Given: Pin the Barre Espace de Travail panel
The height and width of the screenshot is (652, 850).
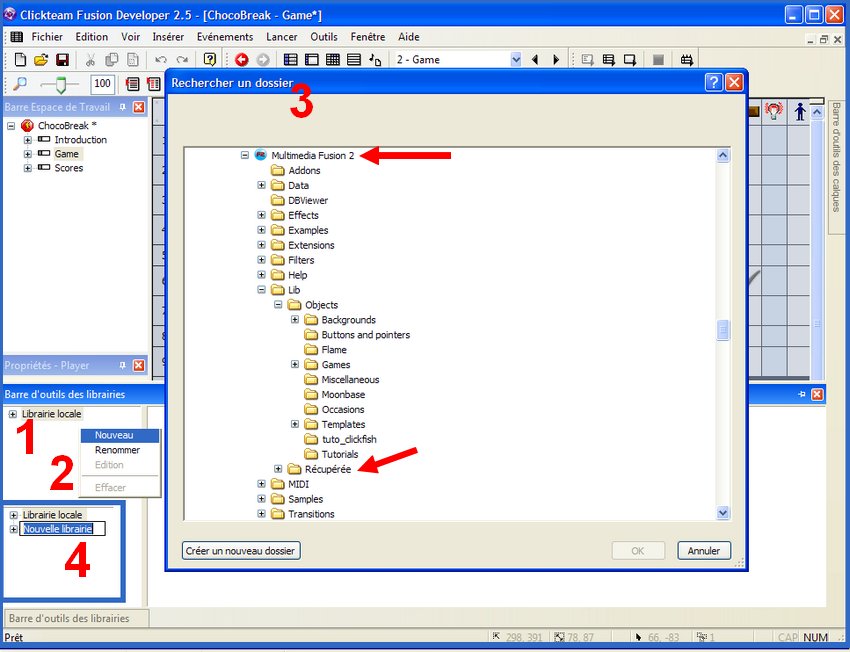Looking at the screenshot, I should click(123, 107).
